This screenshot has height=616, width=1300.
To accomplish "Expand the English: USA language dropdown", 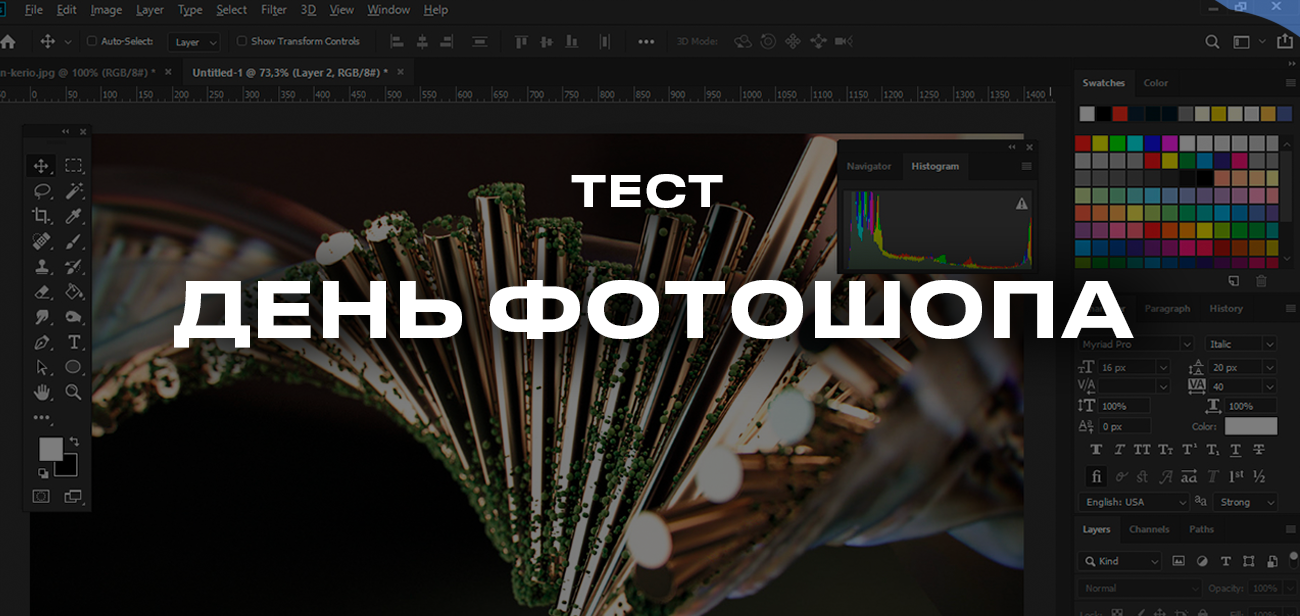I will tap(1134, 502).
